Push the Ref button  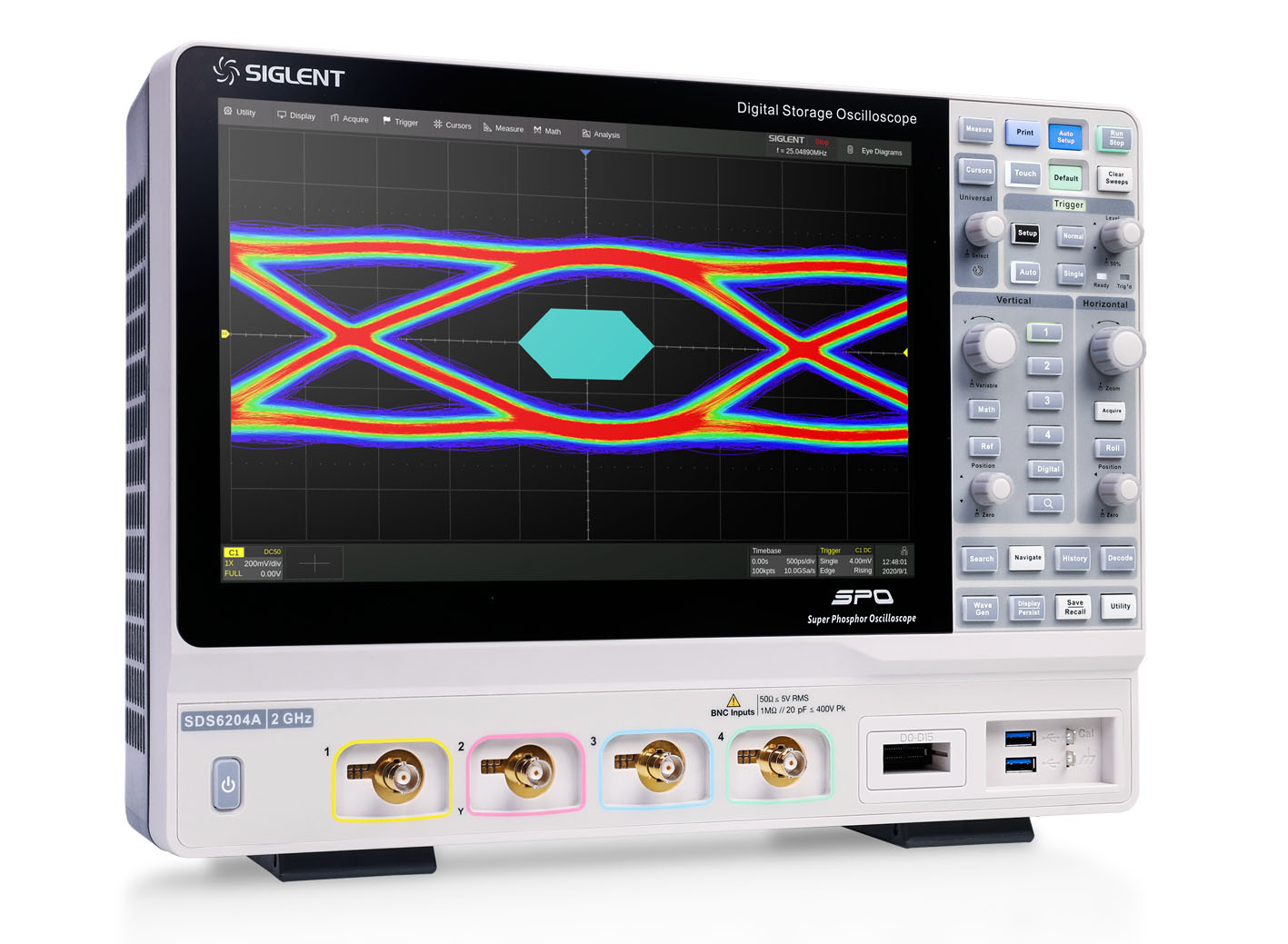[986, 446]
